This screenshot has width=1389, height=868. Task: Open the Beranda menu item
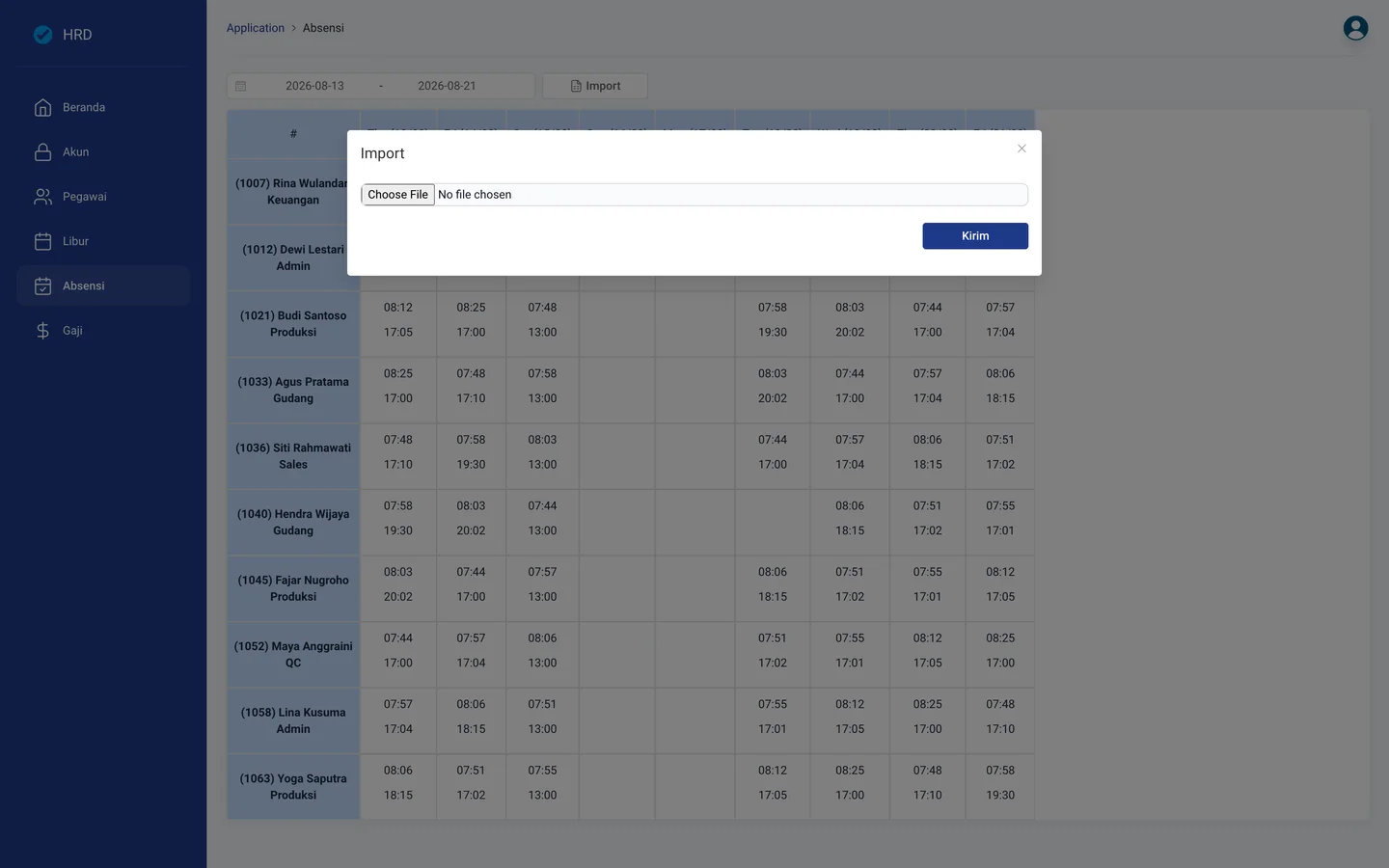(103, 107)
